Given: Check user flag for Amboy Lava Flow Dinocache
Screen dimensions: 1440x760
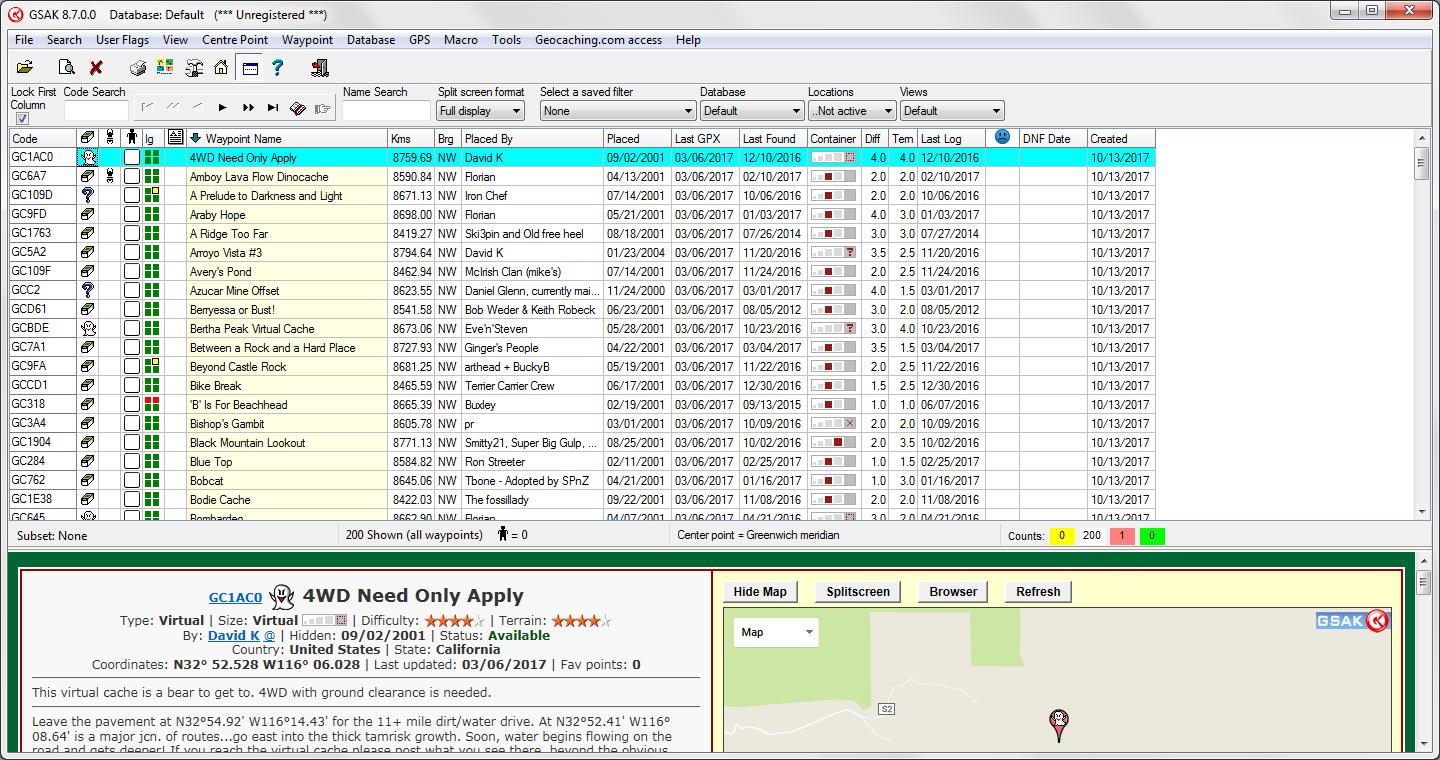Looking at the screenshot, I should 131,176.
